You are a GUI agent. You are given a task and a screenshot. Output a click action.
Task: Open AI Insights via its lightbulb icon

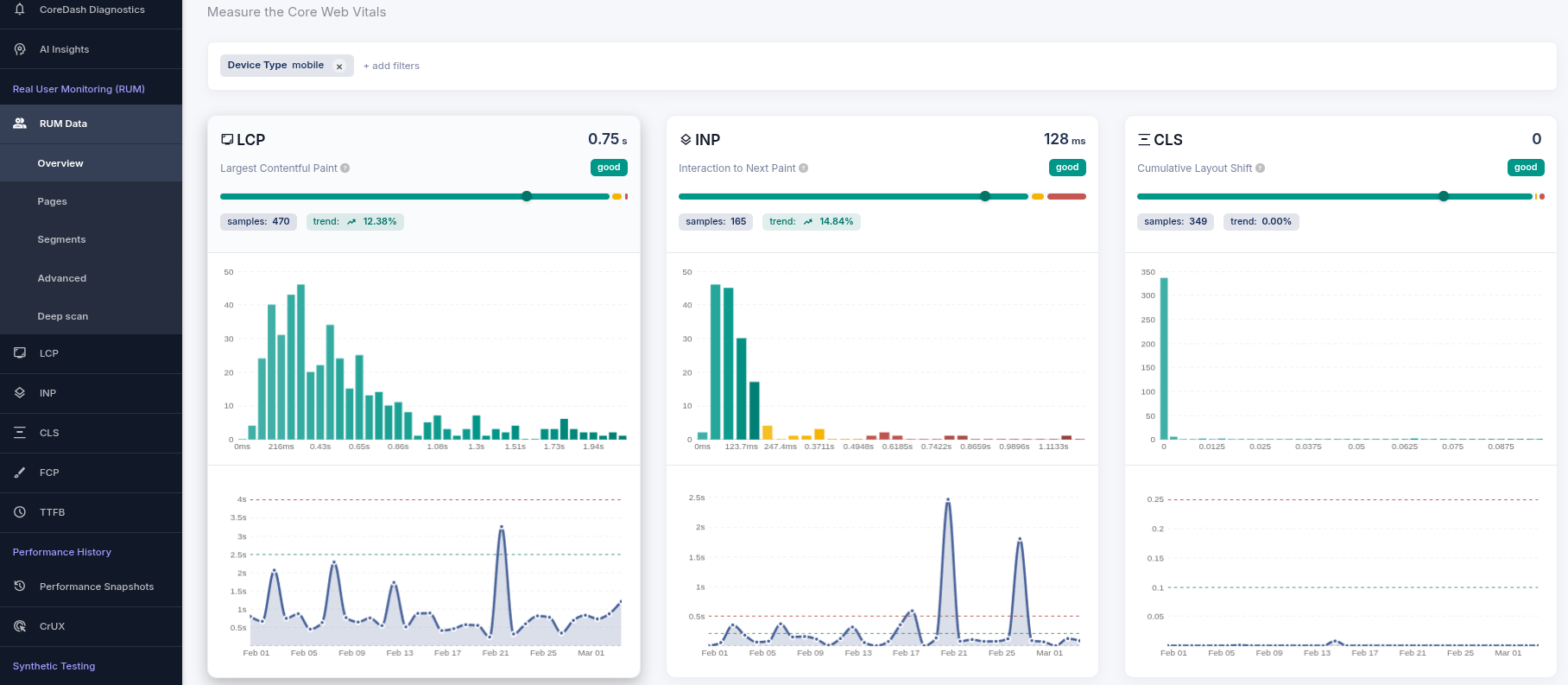(20, 49)
